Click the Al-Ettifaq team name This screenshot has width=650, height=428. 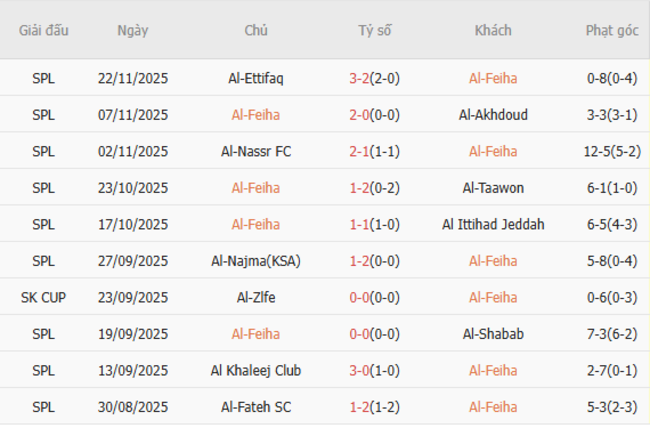[x=256, y=78]
